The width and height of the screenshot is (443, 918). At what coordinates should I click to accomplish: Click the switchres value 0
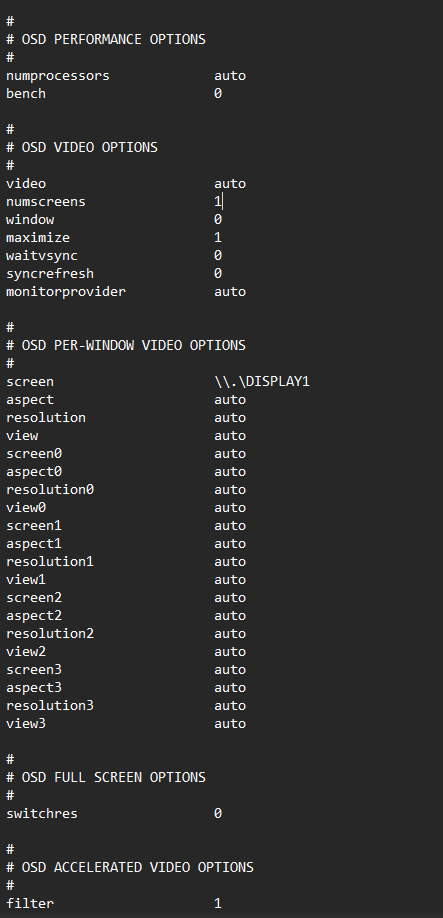(x=218, y=813)
